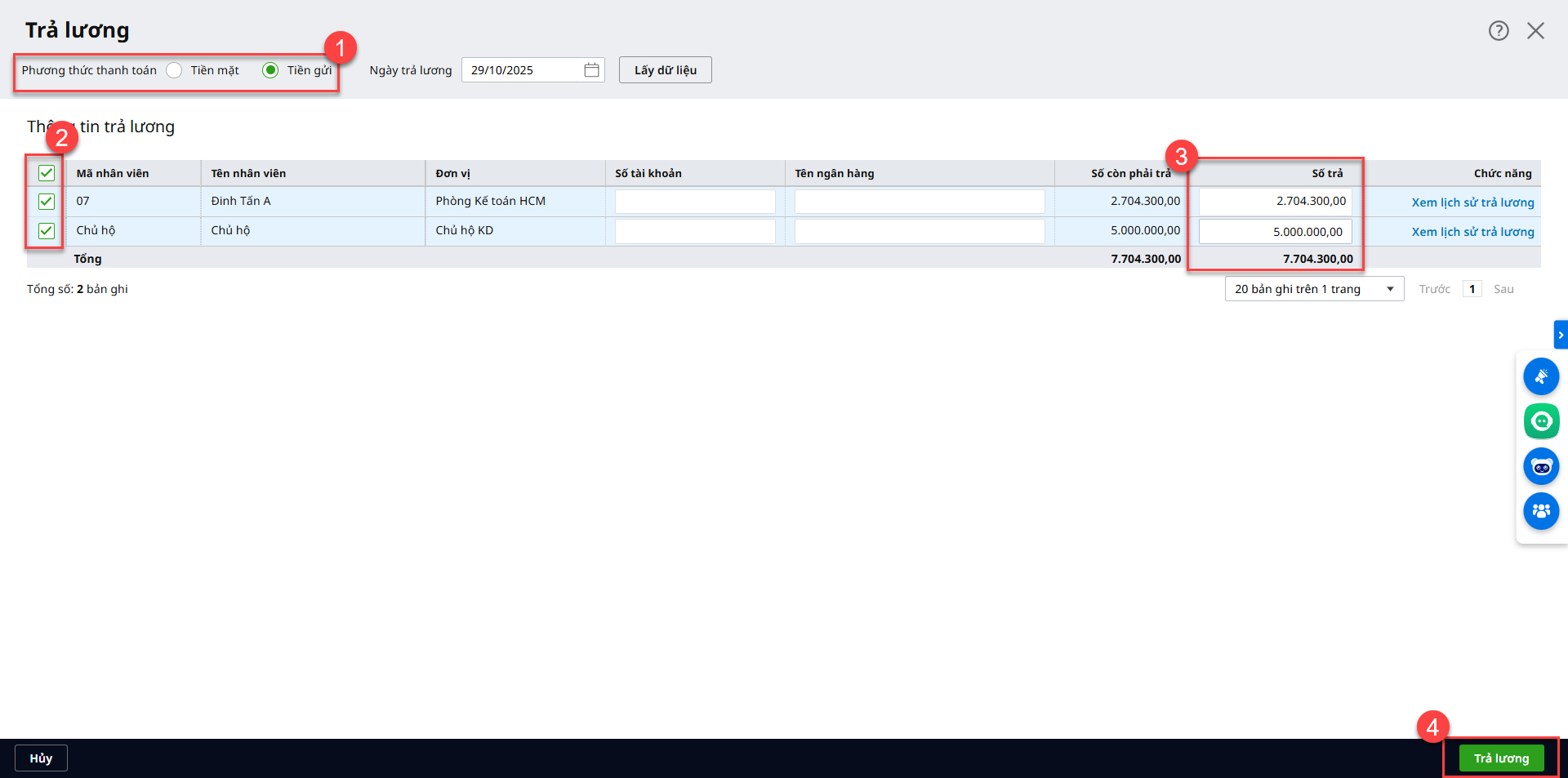Viewport: 1568px width, 778px height.
Task: Click the blue pin floating icon
Action: tap(1541, 376)
